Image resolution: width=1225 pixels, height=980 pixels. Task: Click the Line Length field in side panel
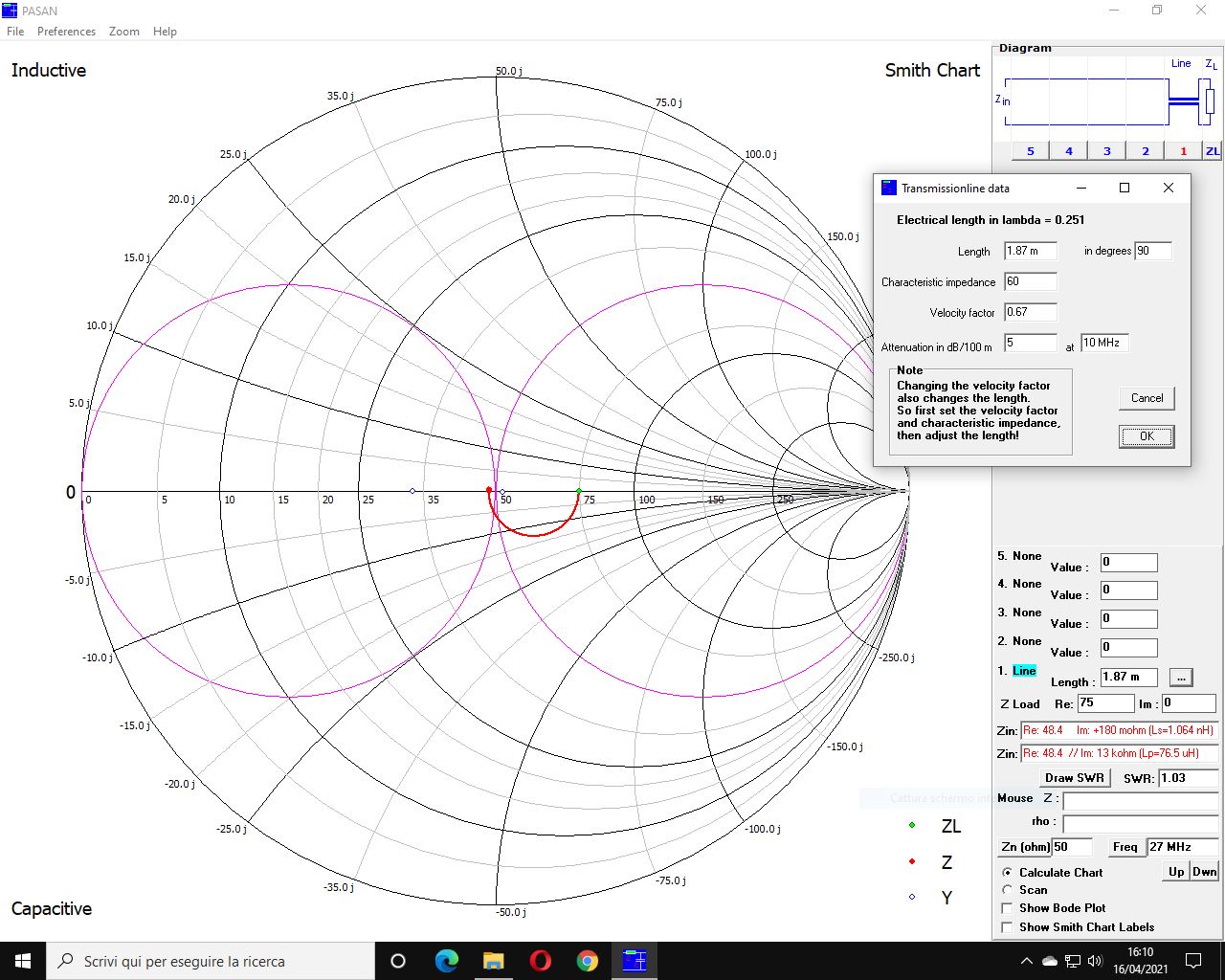(x=1128, y=677)
